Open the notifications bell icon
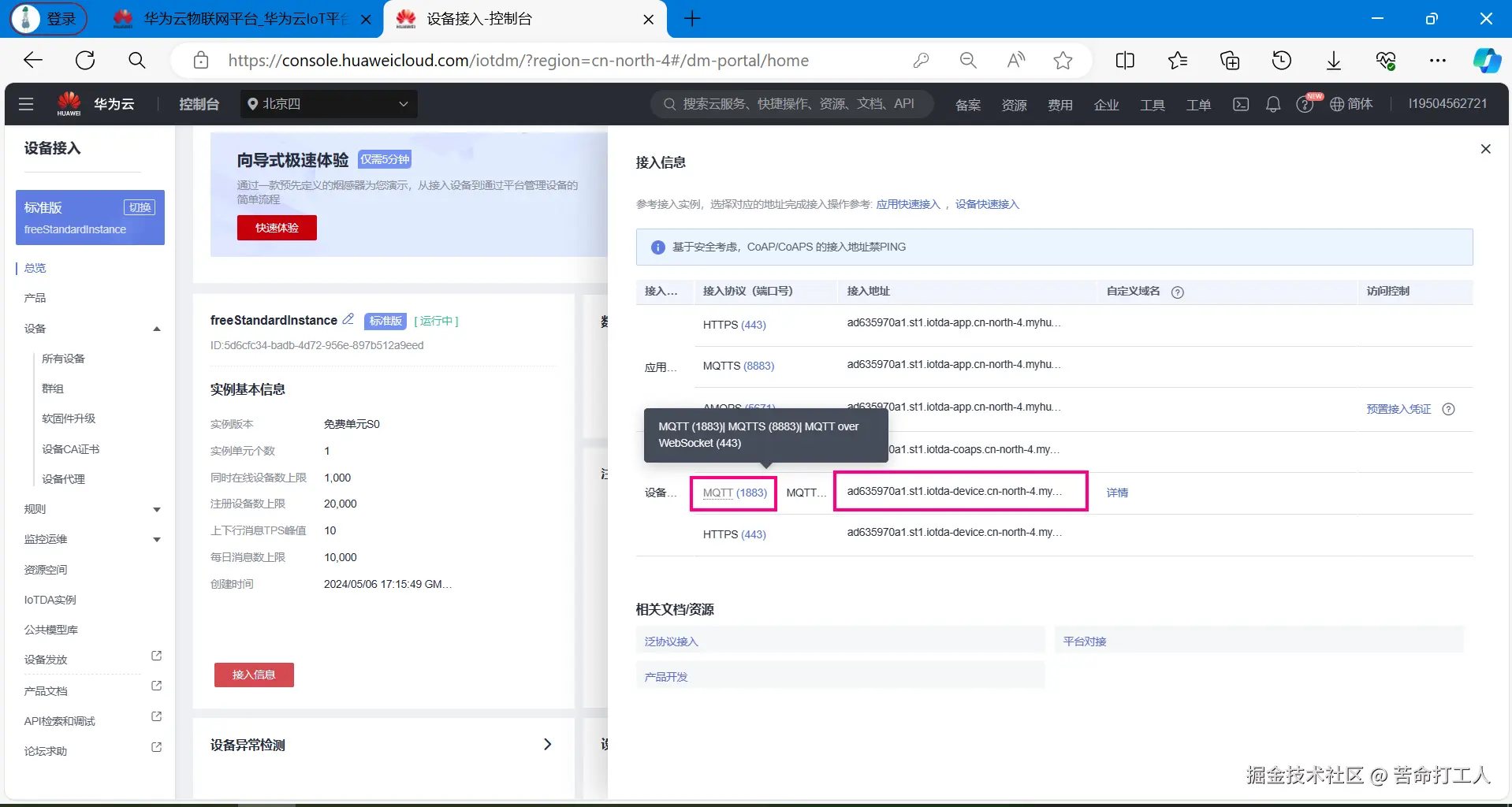Viewport: 1512px width, 807px height. 1273,104
